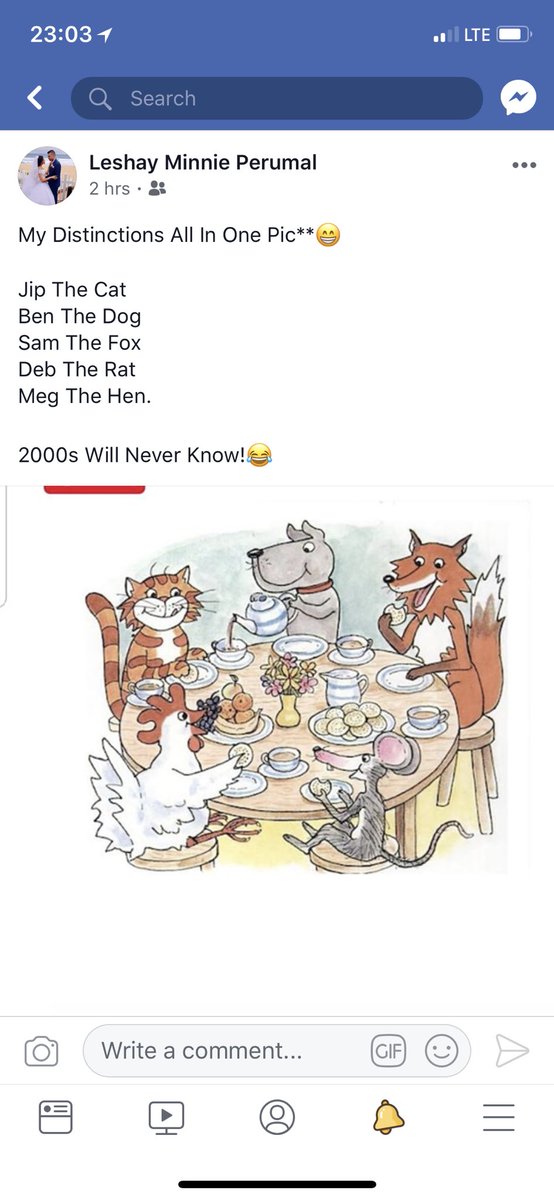This screenshot has width=554, height=1200.
Task: Tap the search magnifier icon
Action: (x=100, y=98)
